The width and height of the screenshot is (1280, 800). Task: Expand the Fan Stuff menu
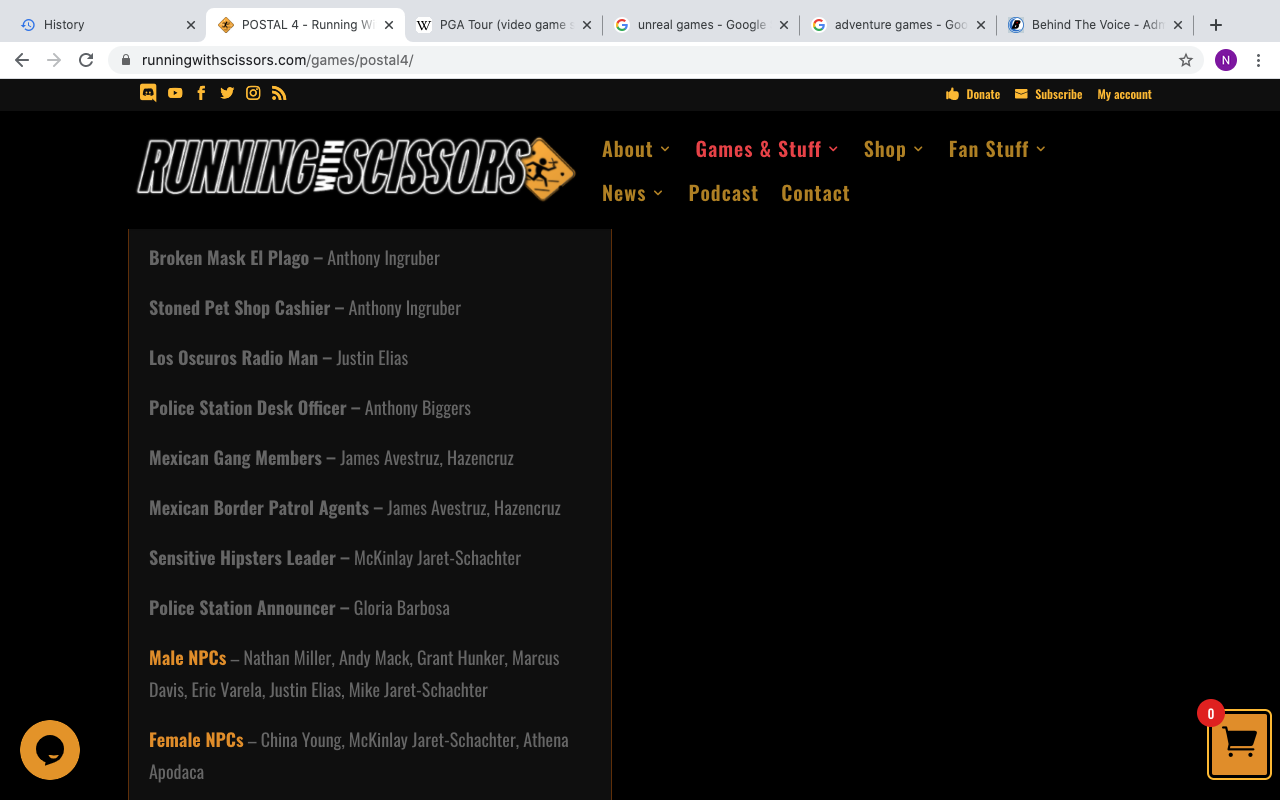997,149
